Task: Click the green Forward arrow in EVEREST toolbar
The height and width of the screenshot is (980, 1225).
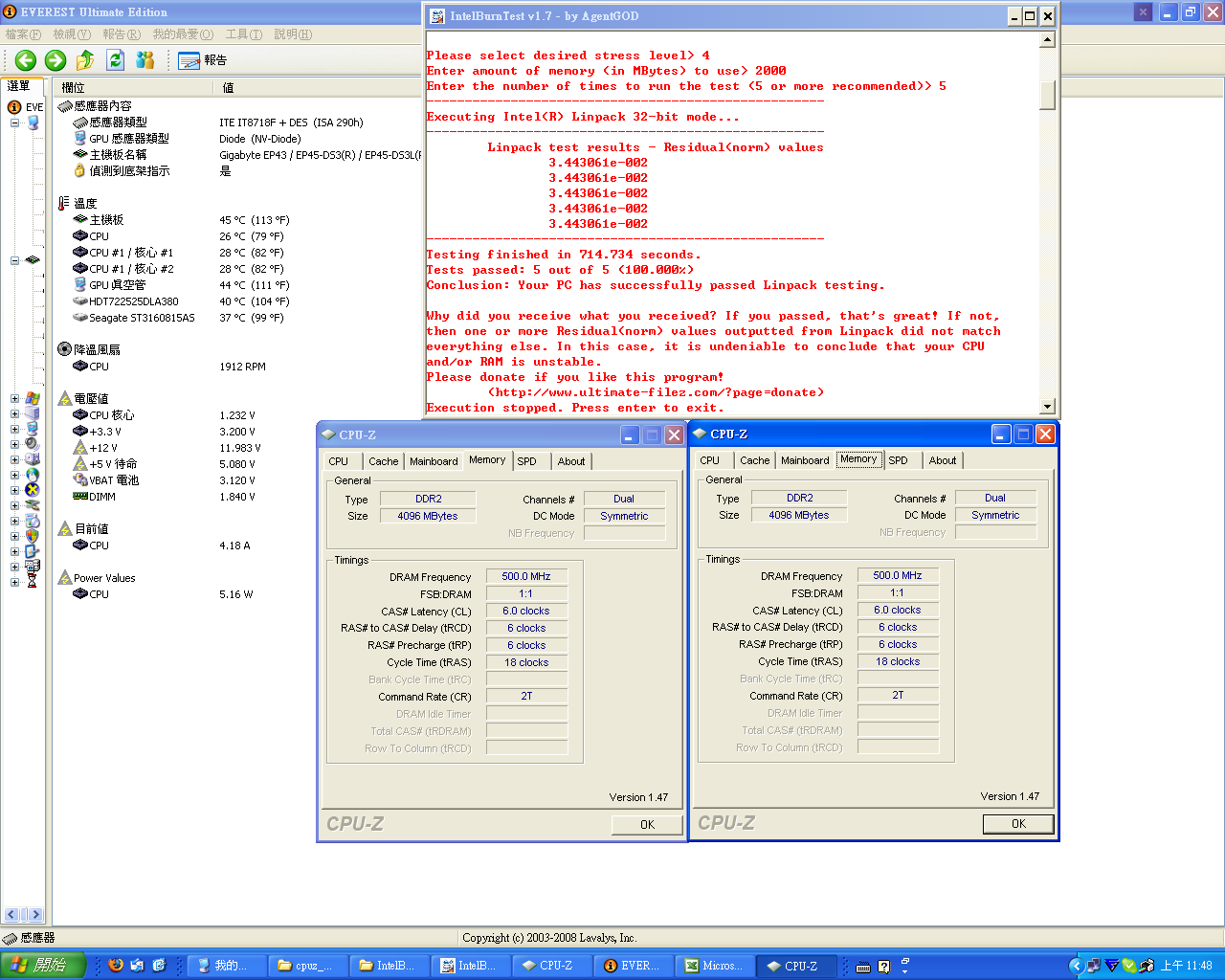Action: point(56,60)
